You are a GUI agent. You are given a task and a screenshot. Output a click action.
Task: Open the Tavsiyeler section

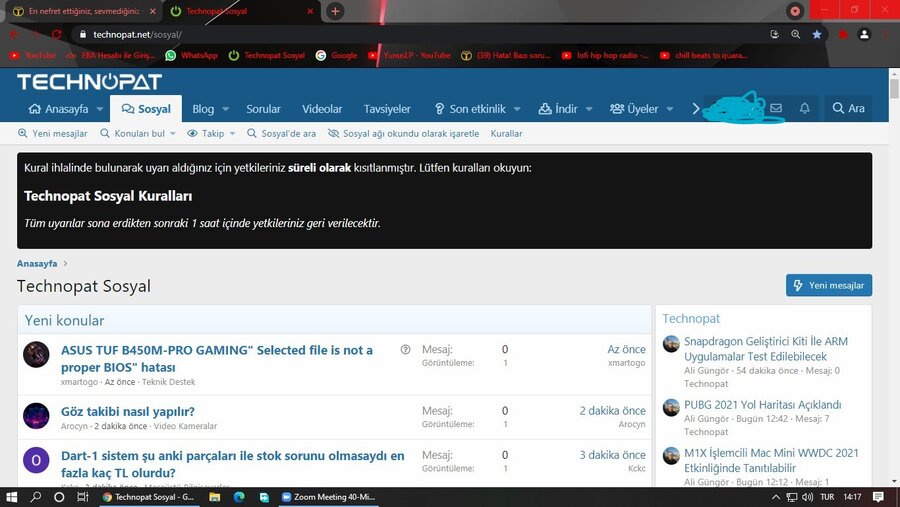coord(387,109)
